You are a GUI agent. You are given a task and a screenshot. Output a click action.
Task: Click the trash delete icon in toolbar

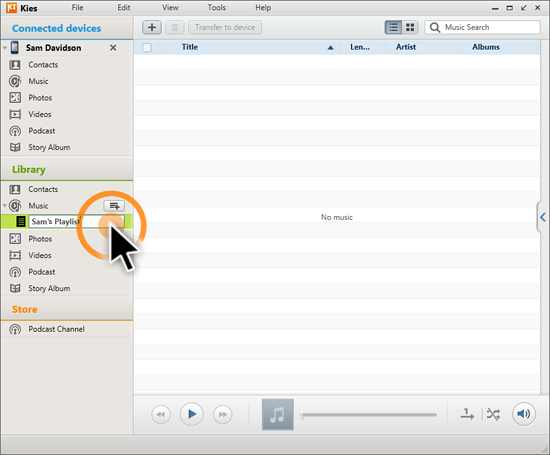(x=175, y=27)
